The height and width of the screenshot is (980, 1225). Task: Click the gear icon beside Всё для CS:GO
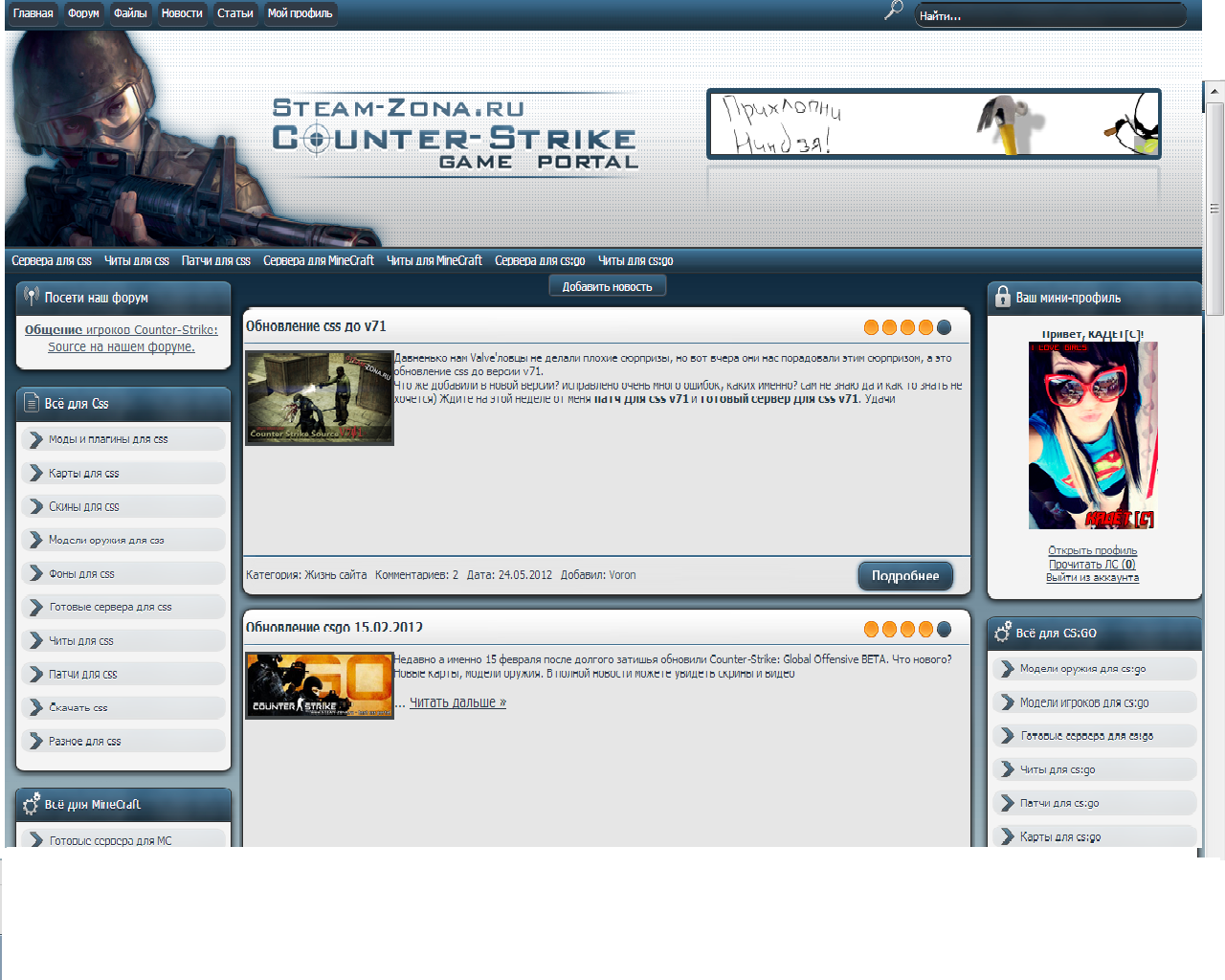tap(1002, 633)
